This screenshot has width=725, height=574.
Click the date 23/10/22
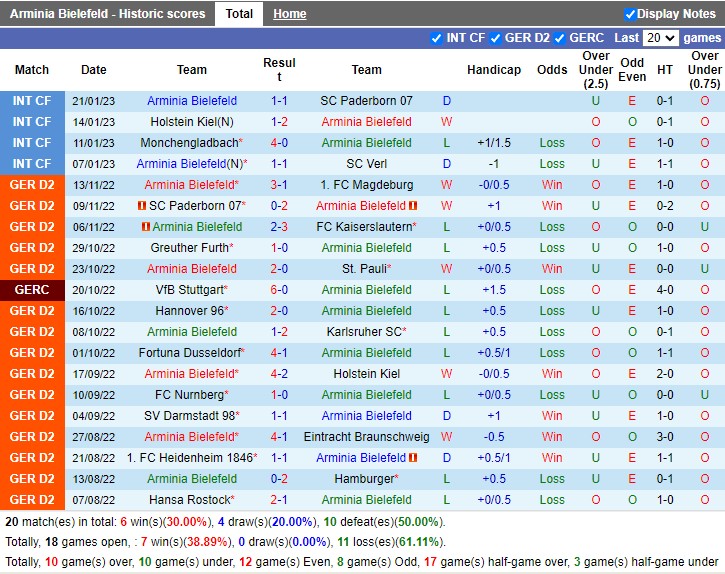93,269
